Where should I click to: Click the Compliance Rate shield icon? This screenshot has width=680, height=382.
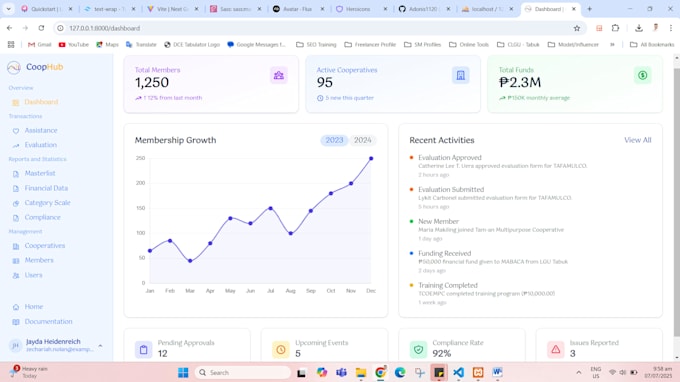coord(418,349)
